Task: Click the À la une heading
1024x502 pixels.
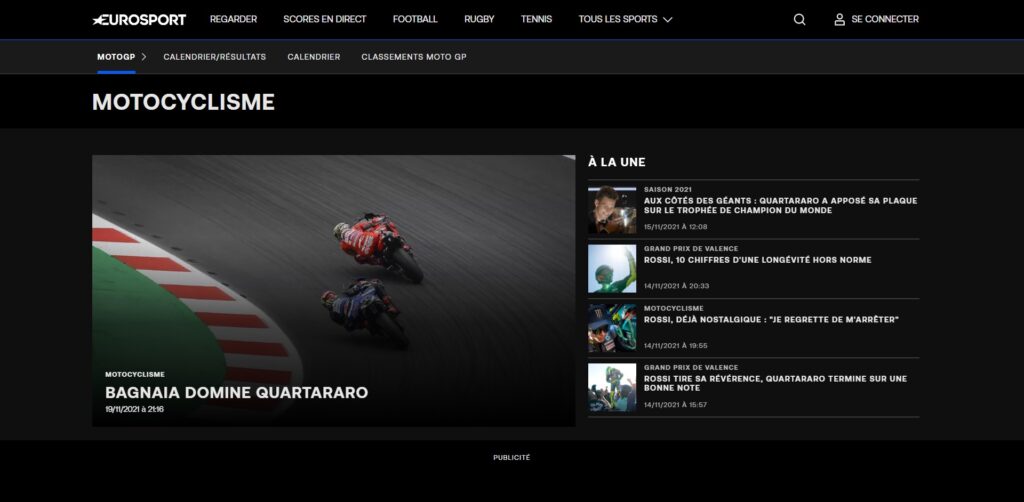Action: 616,162
